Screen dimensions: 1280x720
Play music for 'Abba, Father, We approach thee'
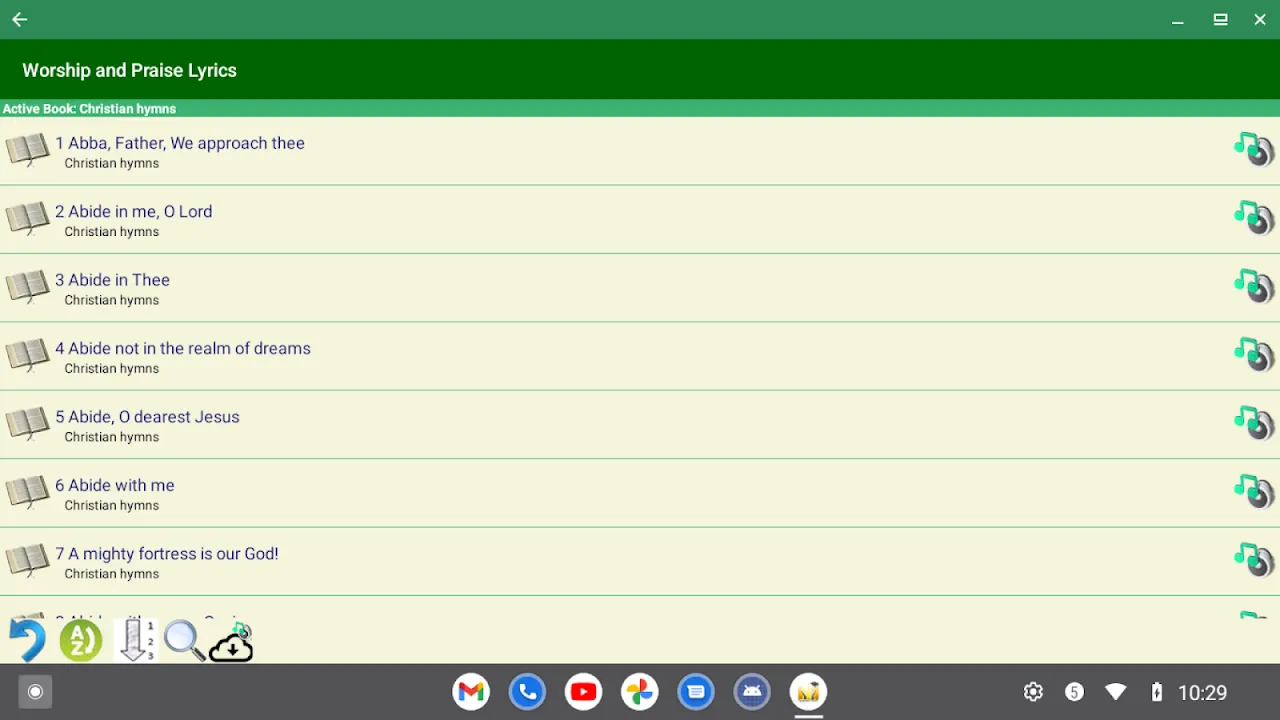(1254, 149)
